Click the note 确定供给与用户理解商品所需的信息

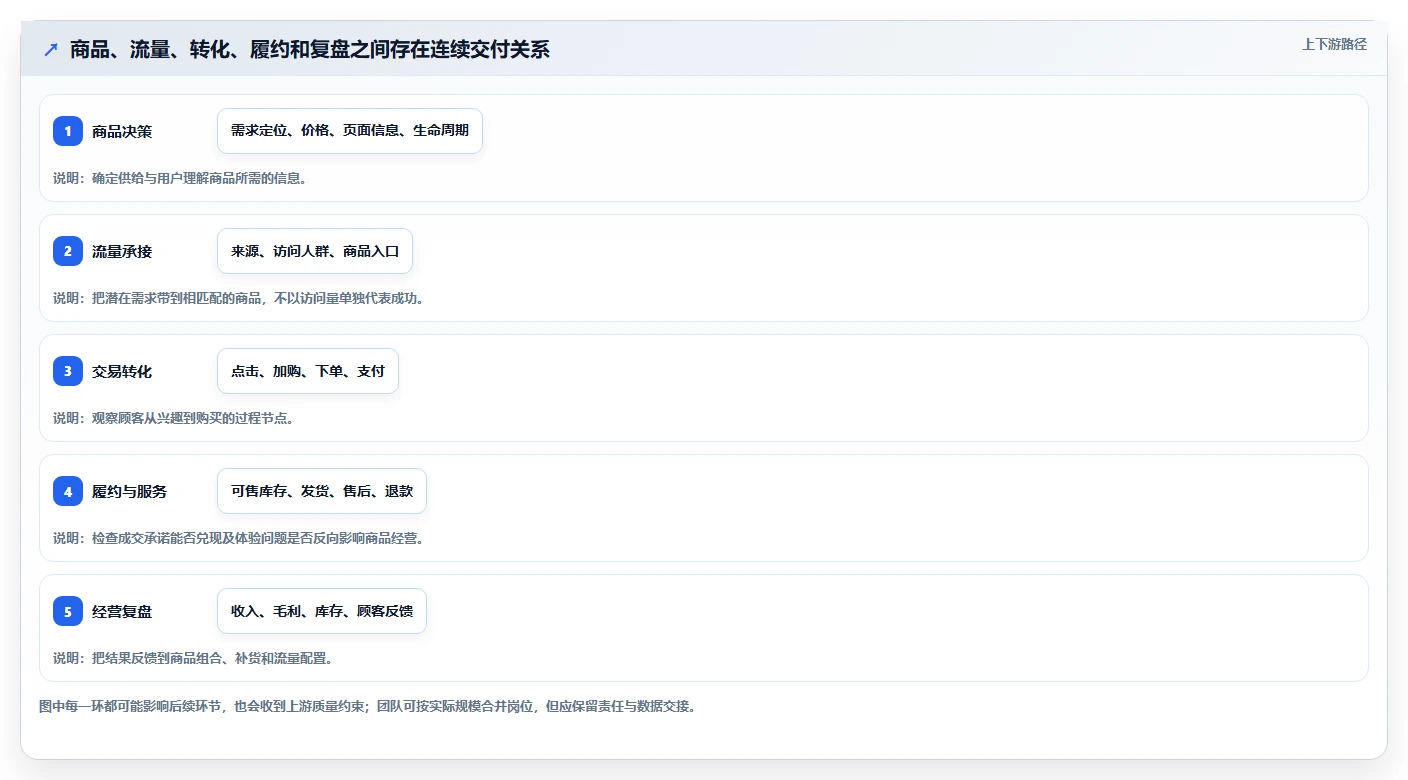coord(180,178)
